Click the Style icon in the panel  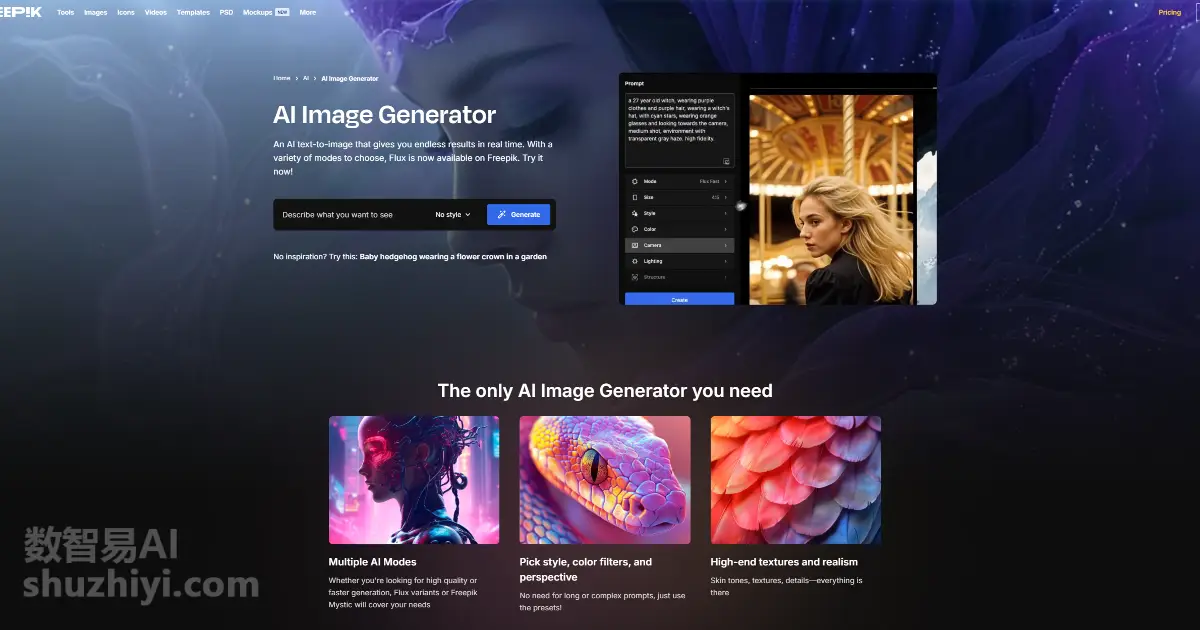[x=634, y=213]
